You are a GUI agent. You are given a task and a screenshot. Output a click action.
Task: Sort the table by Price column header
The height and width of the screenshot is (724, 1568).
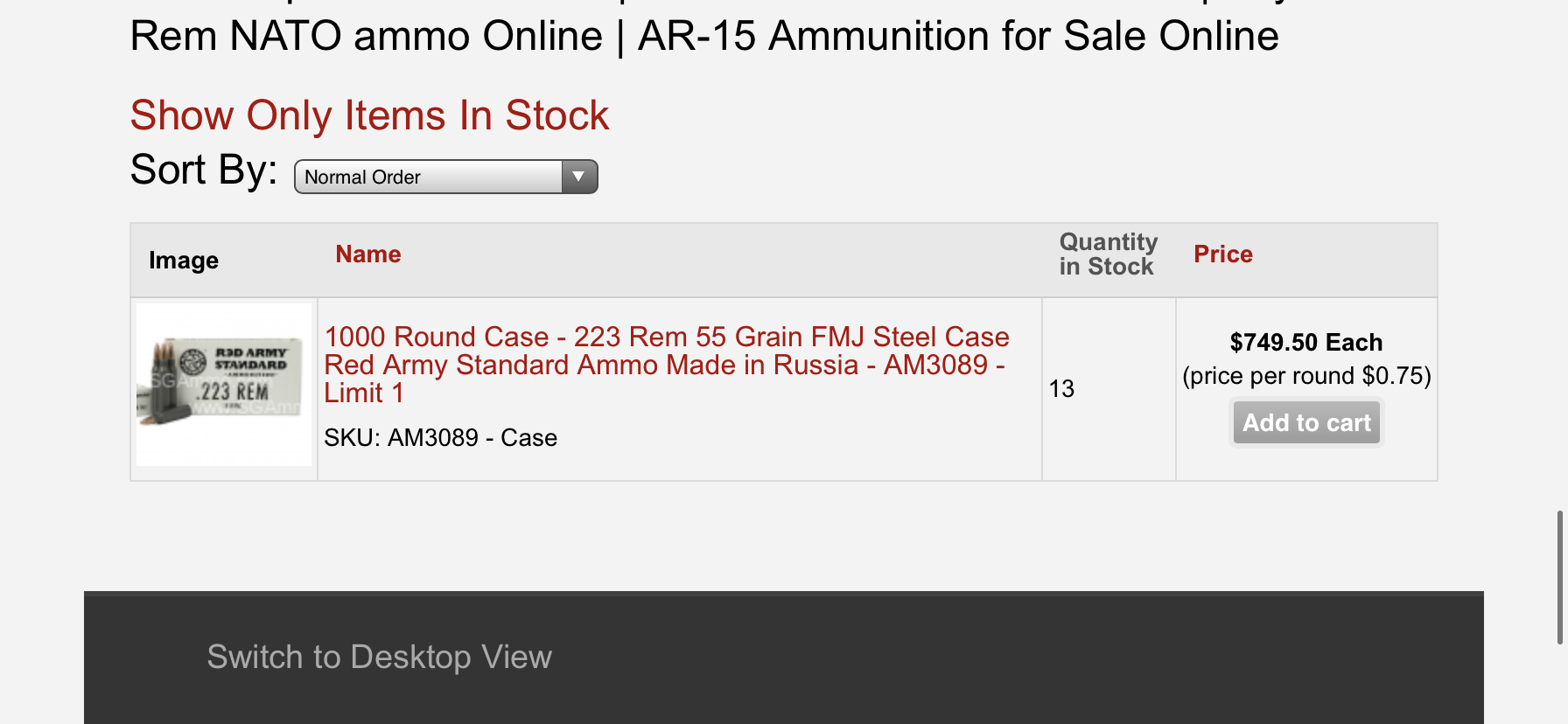pos(1223,254)
